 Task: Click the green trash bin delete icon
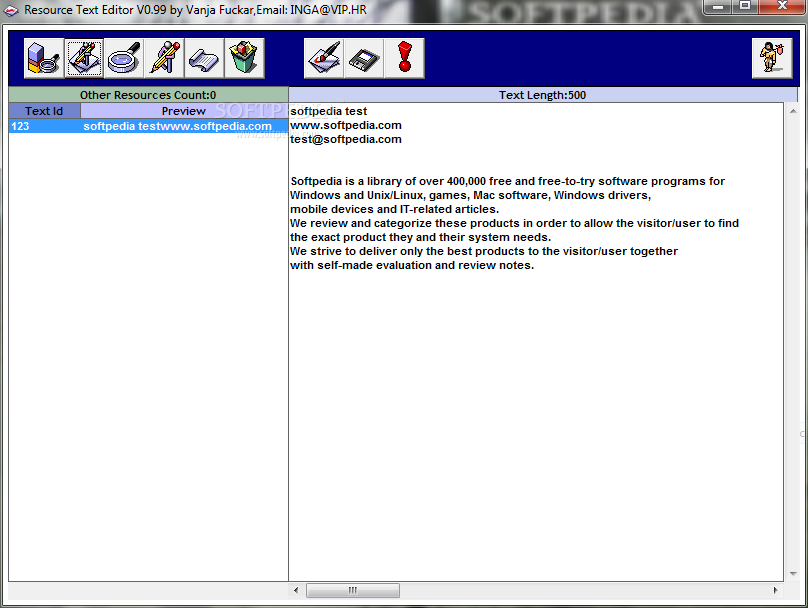click(245, 58)
